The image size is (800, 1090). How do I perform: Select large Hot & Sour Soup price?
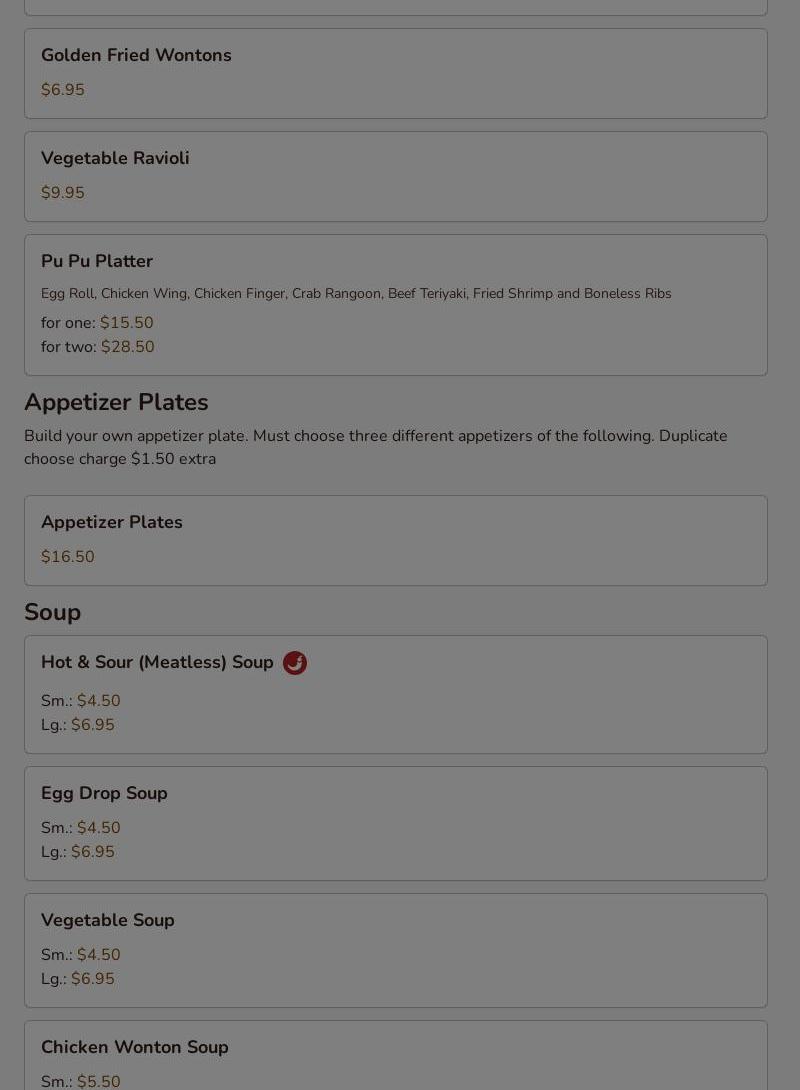(x=92, y=725)
